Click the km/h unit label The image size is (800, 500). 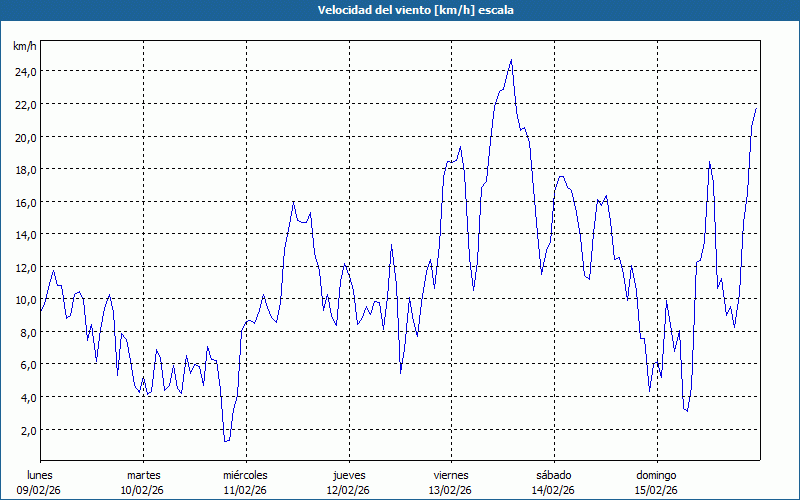[x=25, y=46]
